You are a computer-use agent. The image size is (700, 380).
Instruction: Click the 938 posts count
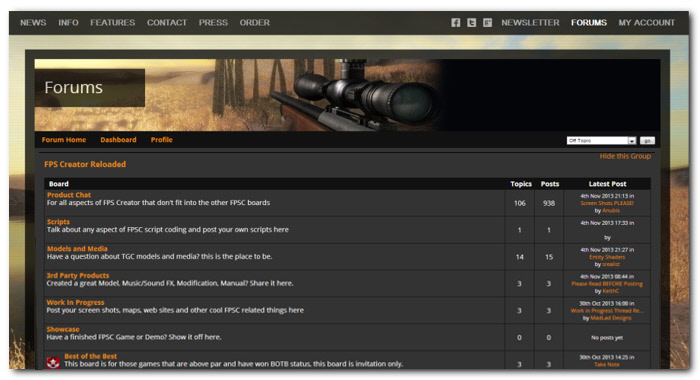(x=549, y=203)
